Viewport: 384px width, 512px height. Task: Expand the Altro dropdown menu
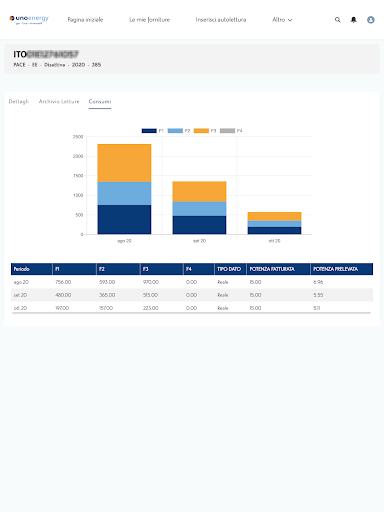pos(282,20)
